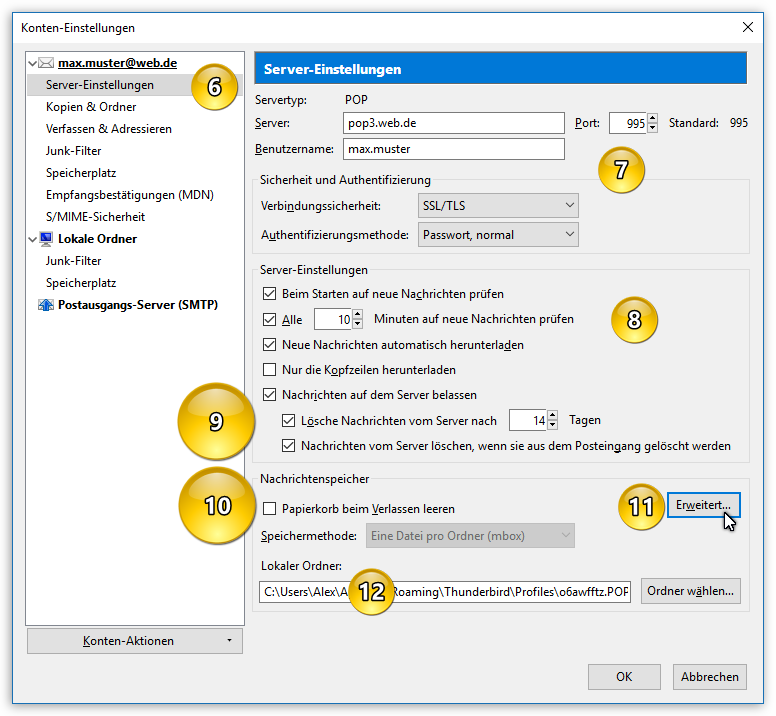This screenshot has height=716, width=776.
Task: Open the S/MIME-Sicherheit settings page
Action: pyautogui.click(x=95, y=217)
